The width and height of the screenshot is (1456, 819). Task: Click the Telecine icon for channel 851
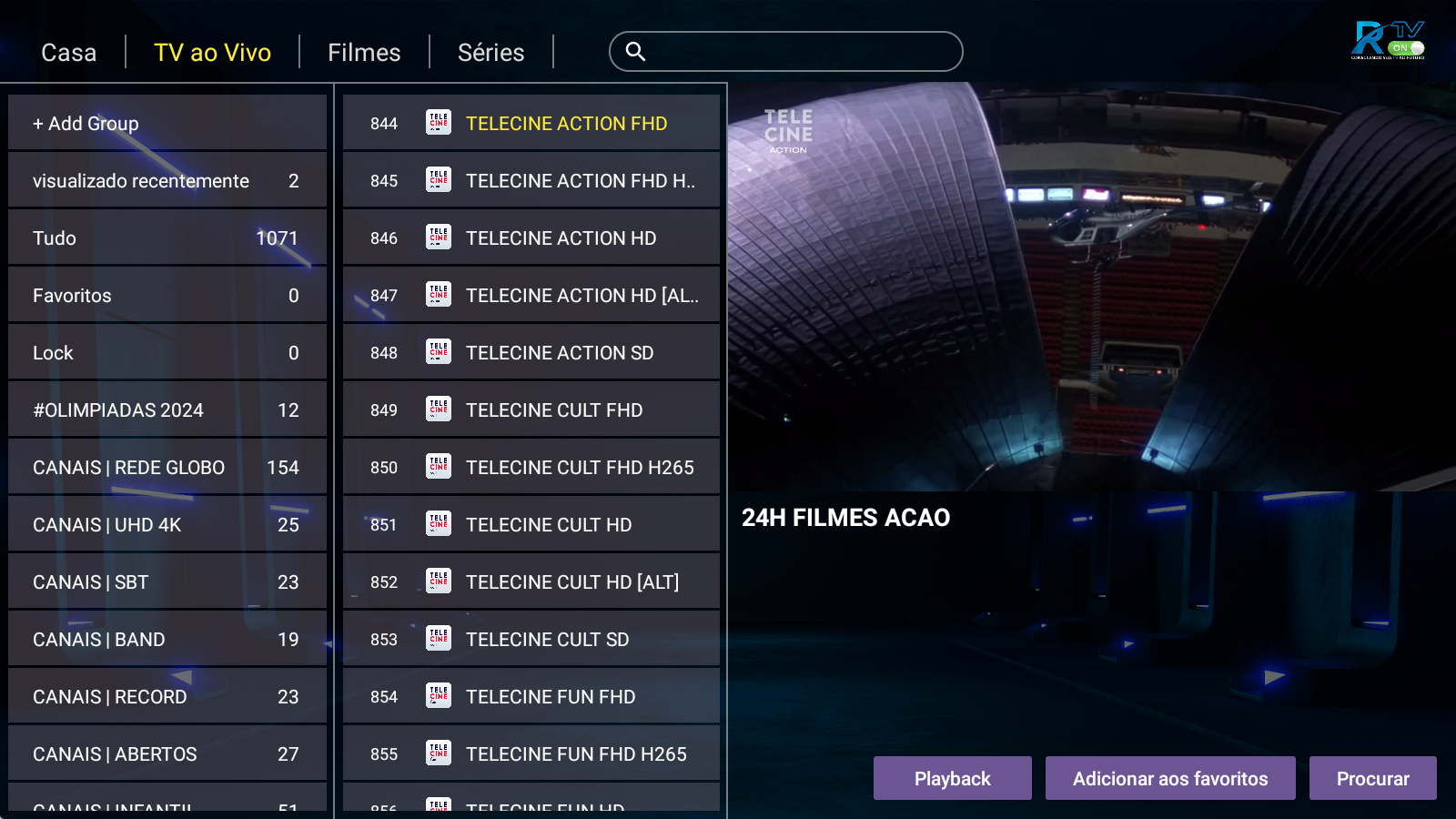pos(439,524)
